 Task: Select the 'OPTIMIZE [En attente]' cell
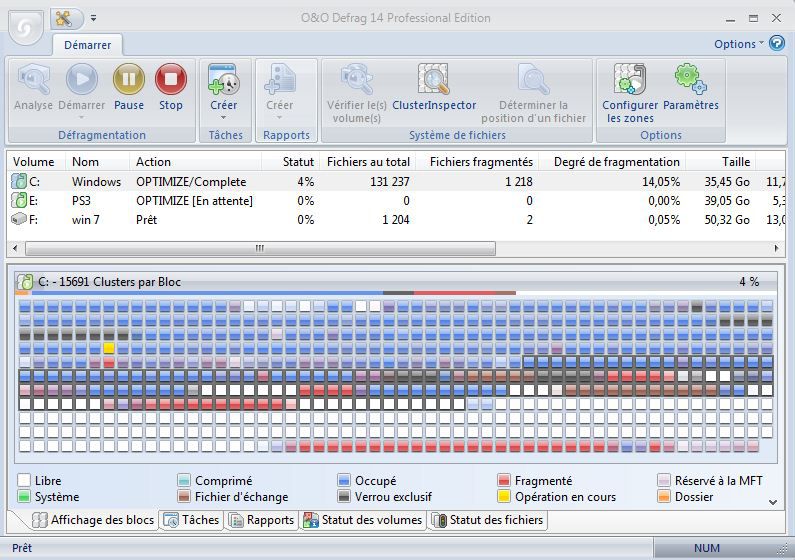point(194,201)
